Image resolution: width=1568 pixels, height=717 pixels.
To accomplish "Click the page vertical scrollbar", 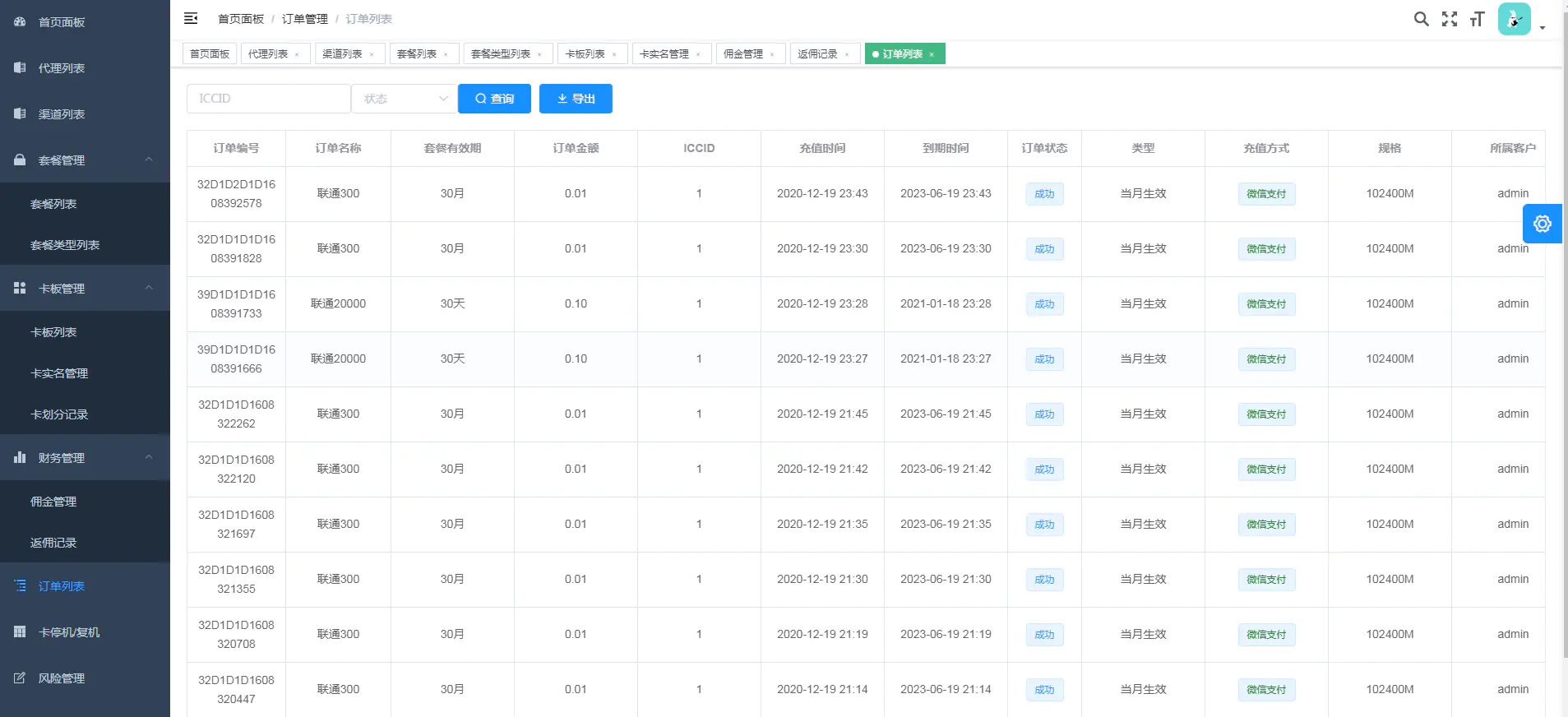I will (1564, 329).
